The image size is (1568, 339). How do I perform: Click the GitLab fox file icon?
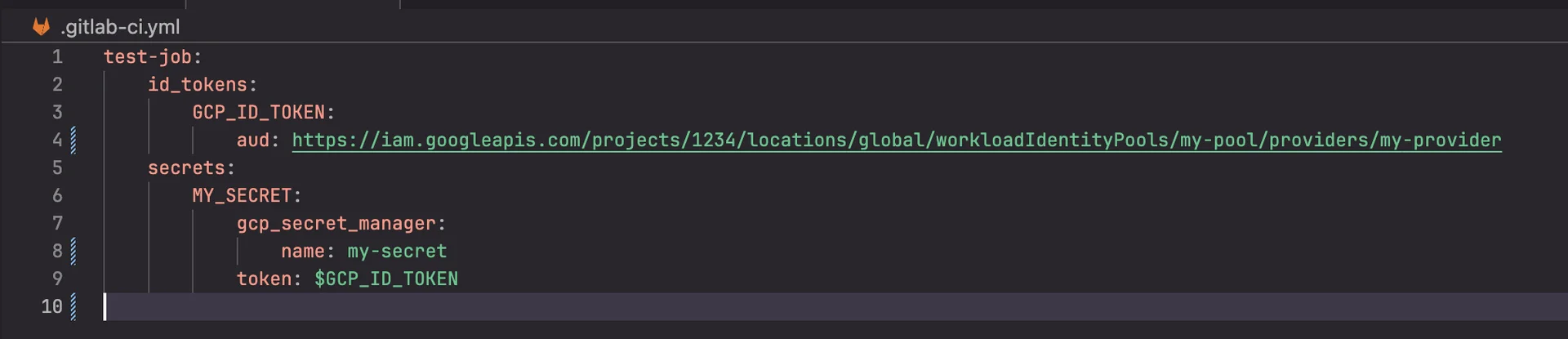pos(41,27)
